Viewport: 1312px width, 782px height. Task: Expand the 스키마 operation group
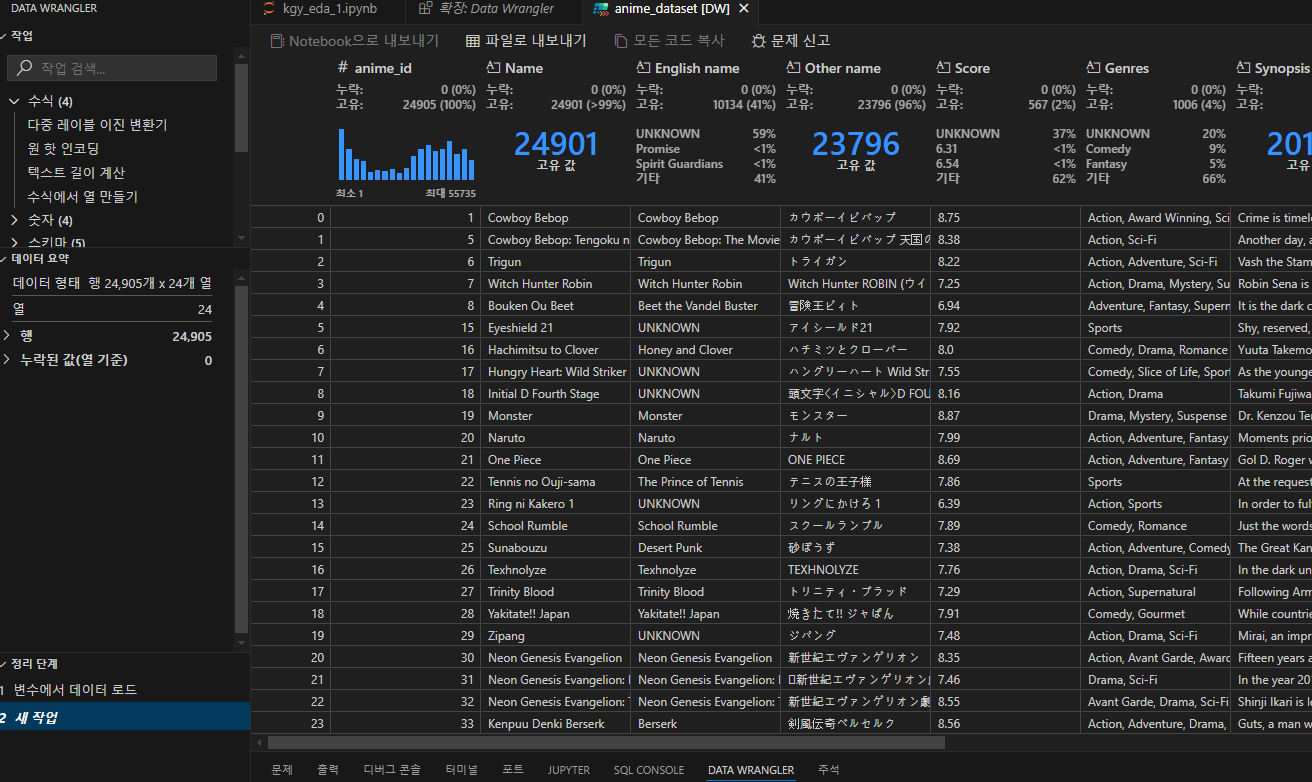(x=14, y=242)
